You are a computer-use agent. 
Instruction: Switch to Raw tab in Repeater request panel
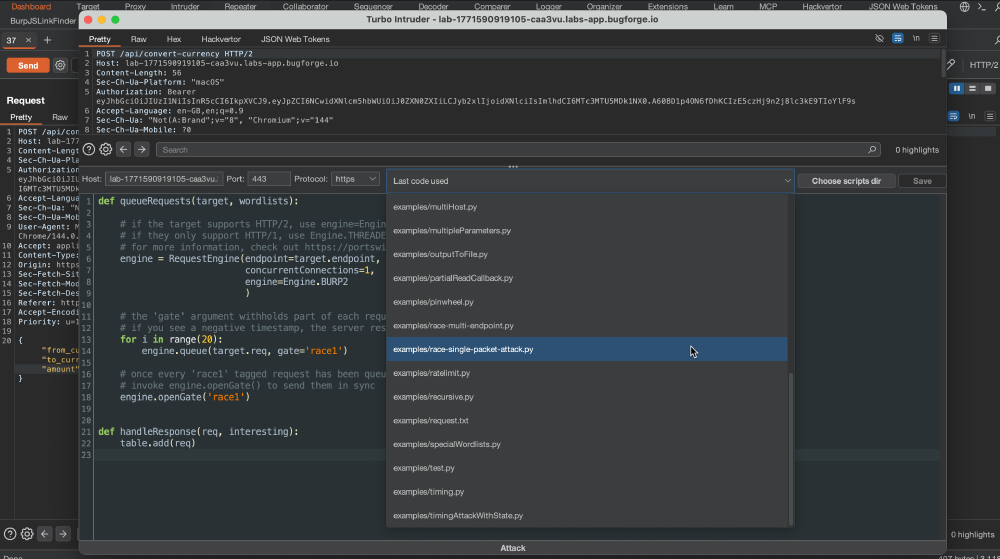pyautogui.click(x=60, y=117)
